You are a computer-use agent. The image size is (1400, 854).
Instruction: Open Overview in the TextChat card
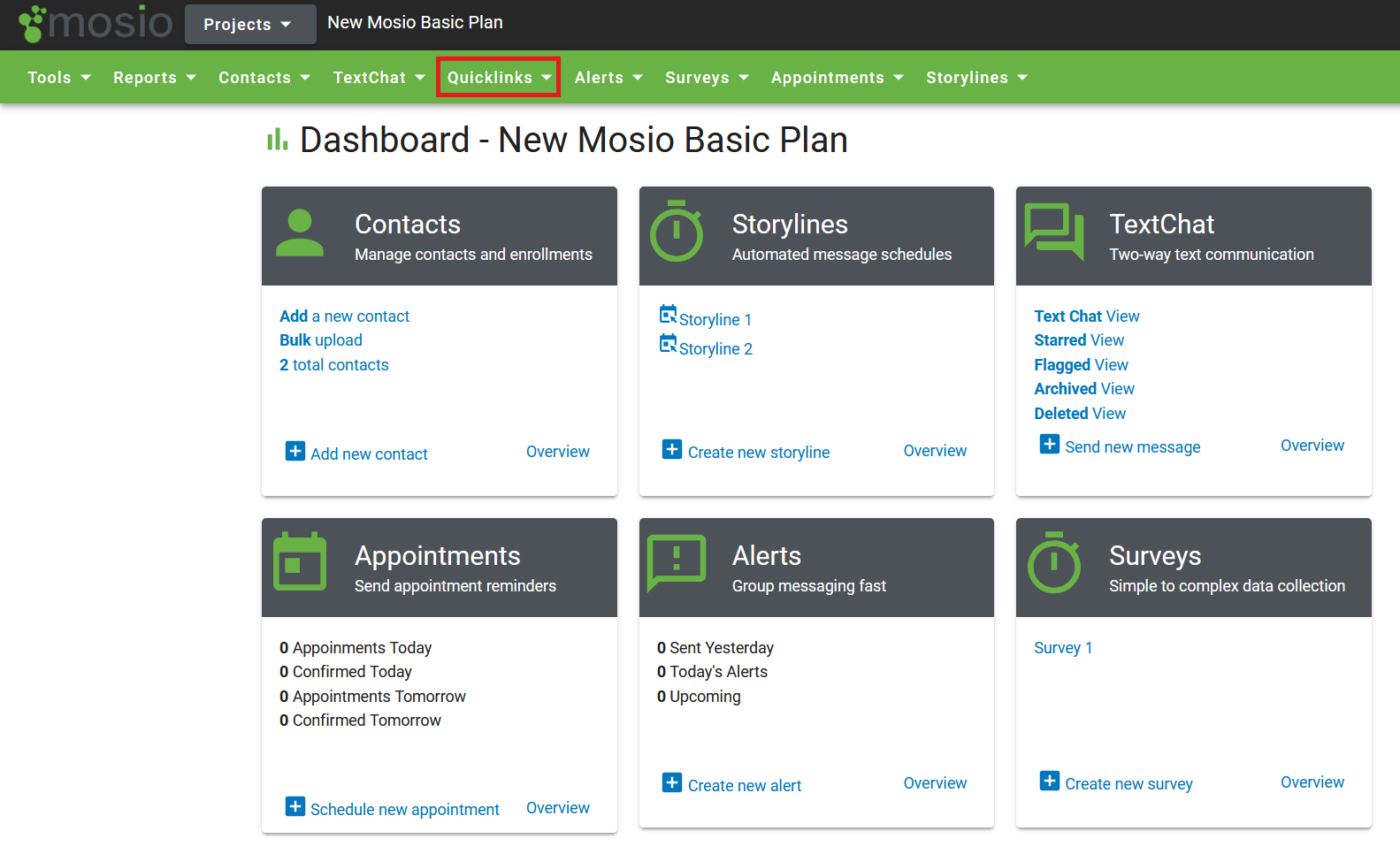coord(1312,446)
